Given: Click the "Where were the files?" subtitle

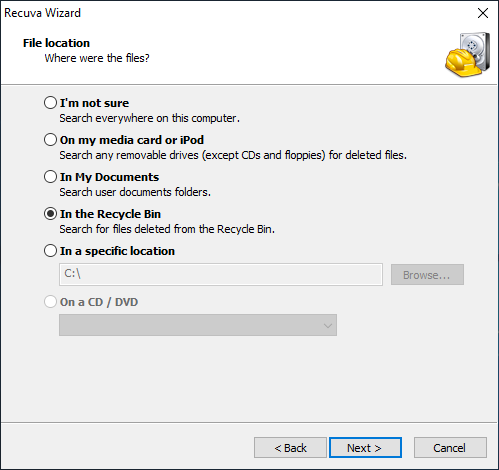Looking at the screenshot, I should (97, 58).
